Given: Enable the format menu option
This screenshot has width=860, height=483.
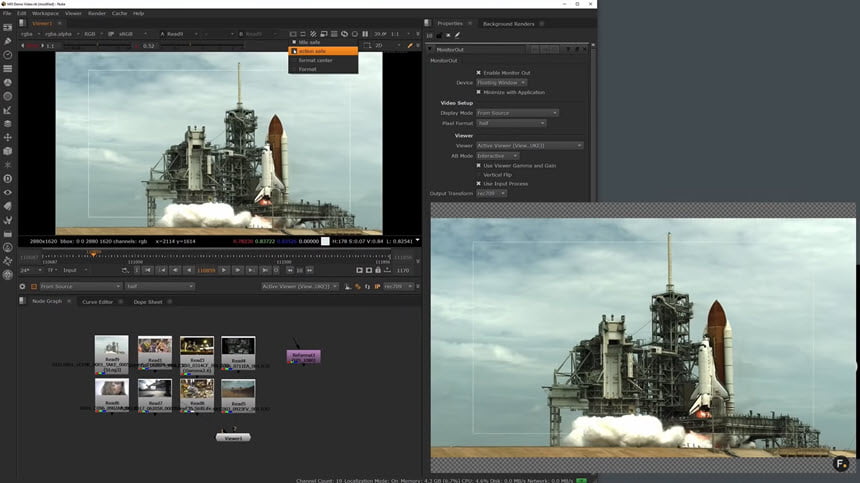Looking at the screenshot, I should coord(323,69).
